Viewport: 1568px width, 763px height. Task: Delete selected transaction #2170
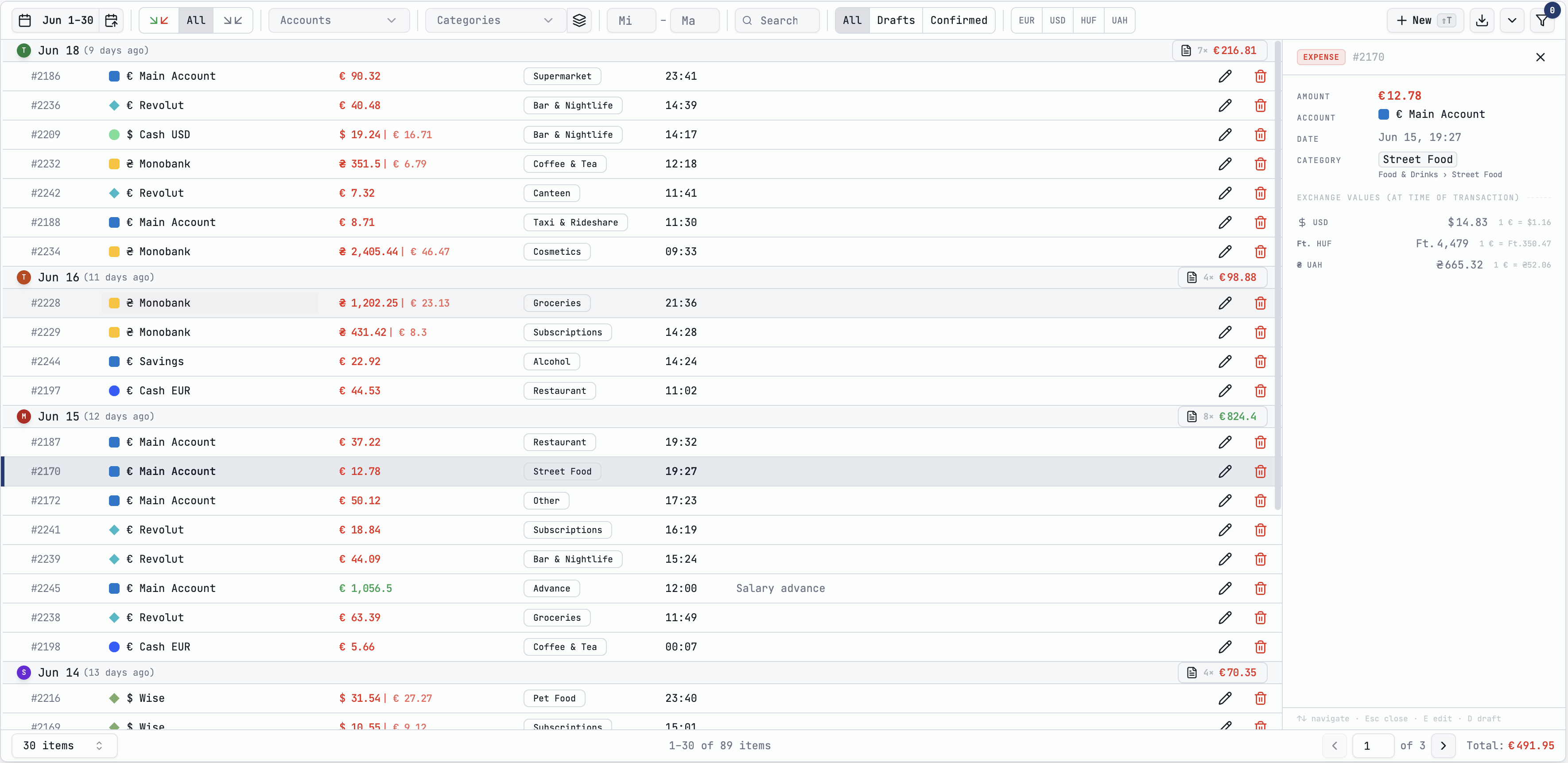point(1261,471)
